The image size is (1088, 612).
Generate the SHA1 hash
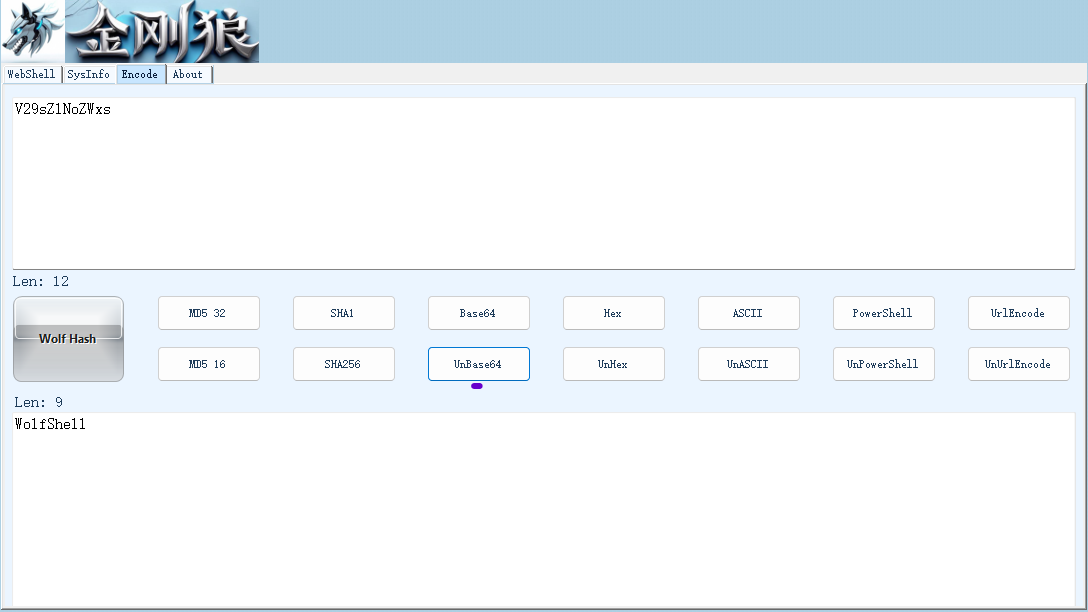[x=343, y=313]
